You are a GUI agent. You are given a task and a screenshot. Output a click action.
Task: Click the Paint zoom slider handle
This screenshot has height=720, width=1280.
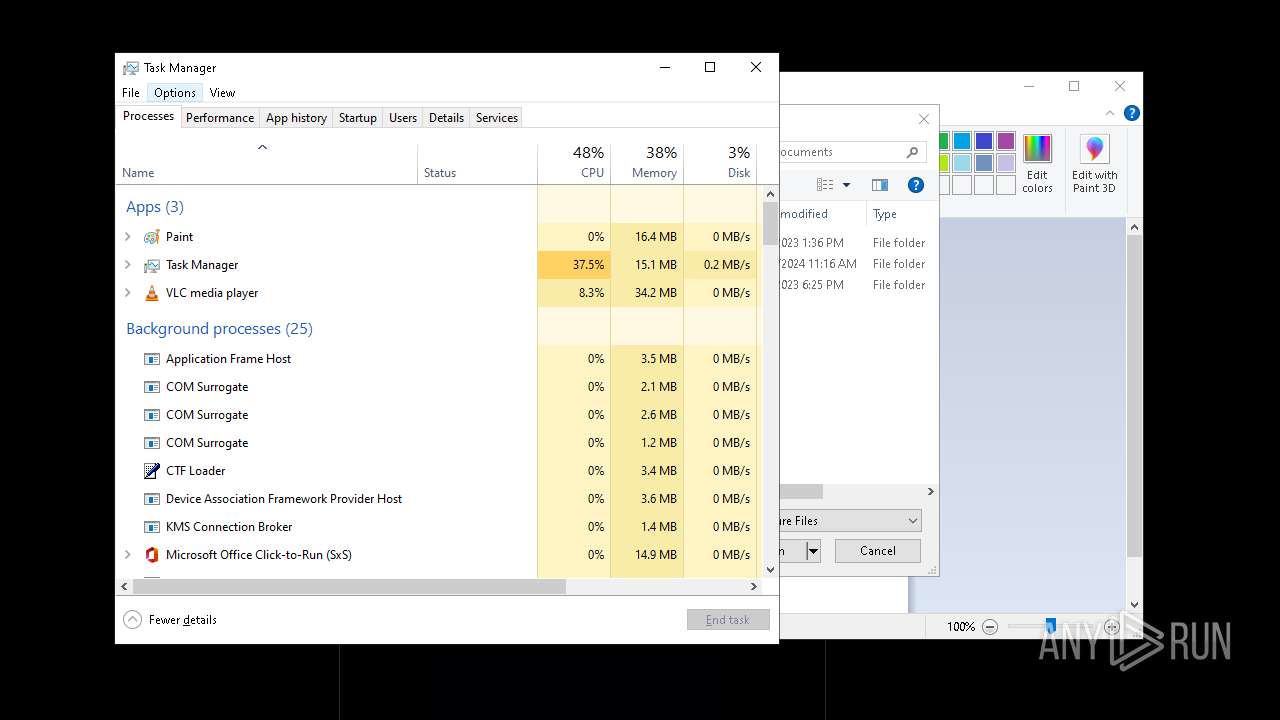1050,627
